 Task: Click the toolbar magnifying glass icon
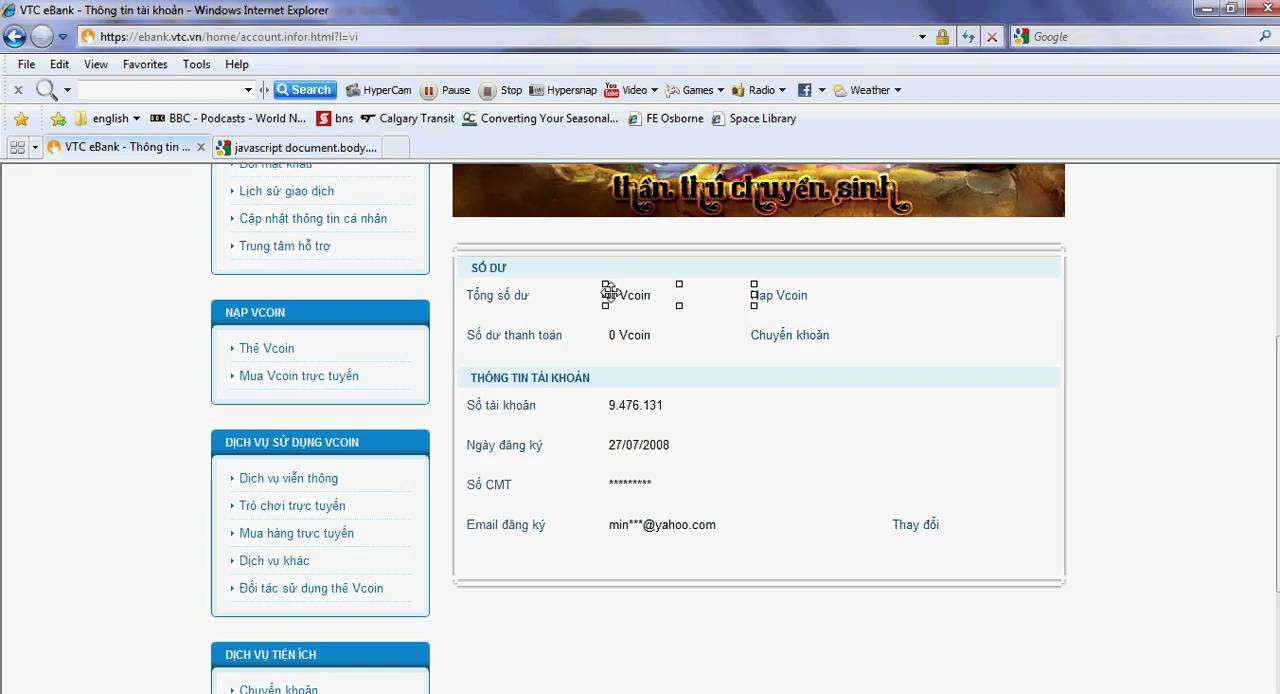click(46, 90)
